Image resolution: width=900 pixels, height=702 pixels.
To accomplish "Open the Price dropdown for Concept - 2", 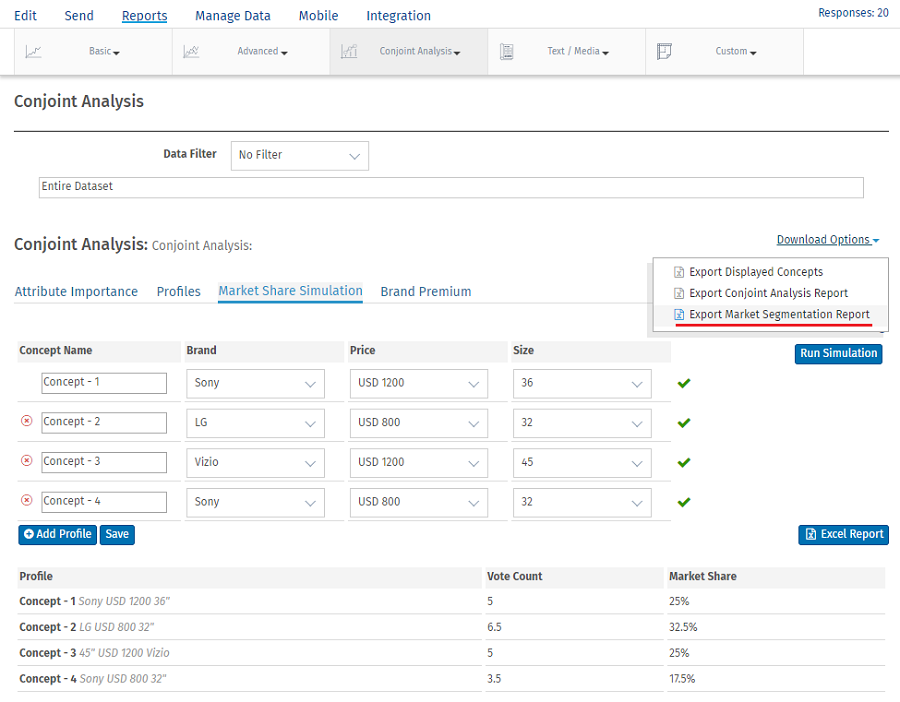I will (x=418, y=423).
